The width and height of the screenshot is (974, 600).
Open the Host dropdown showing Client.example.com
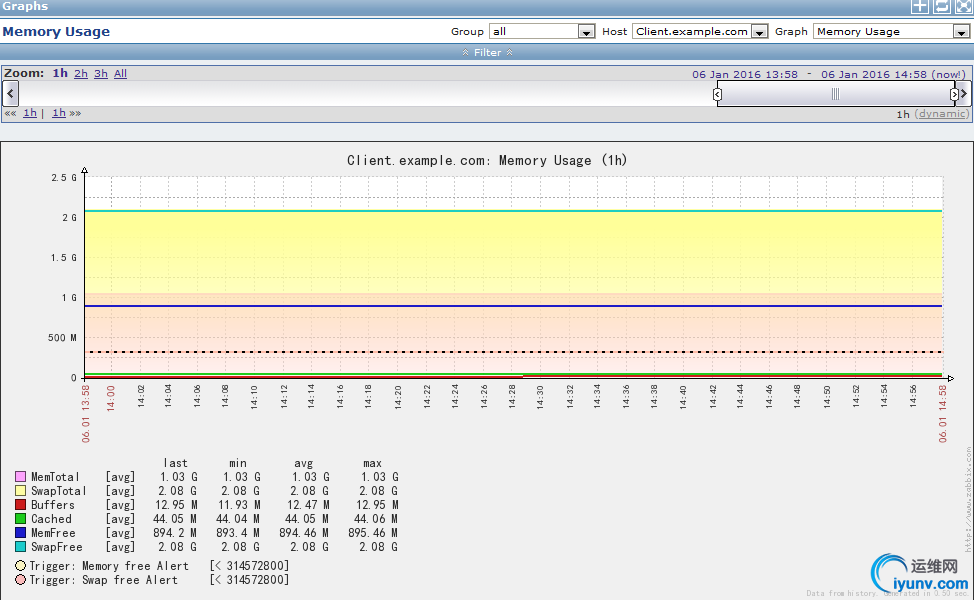[700, 32]
